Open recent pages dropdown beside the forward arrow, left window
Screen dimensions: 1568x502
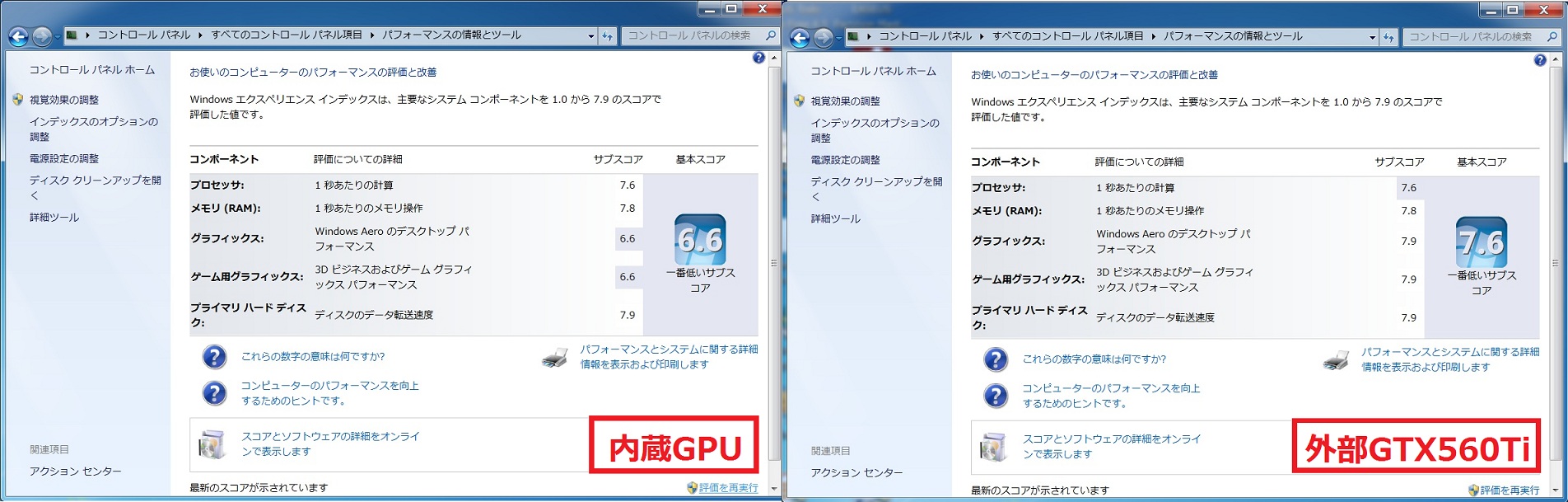coord(58,37)
